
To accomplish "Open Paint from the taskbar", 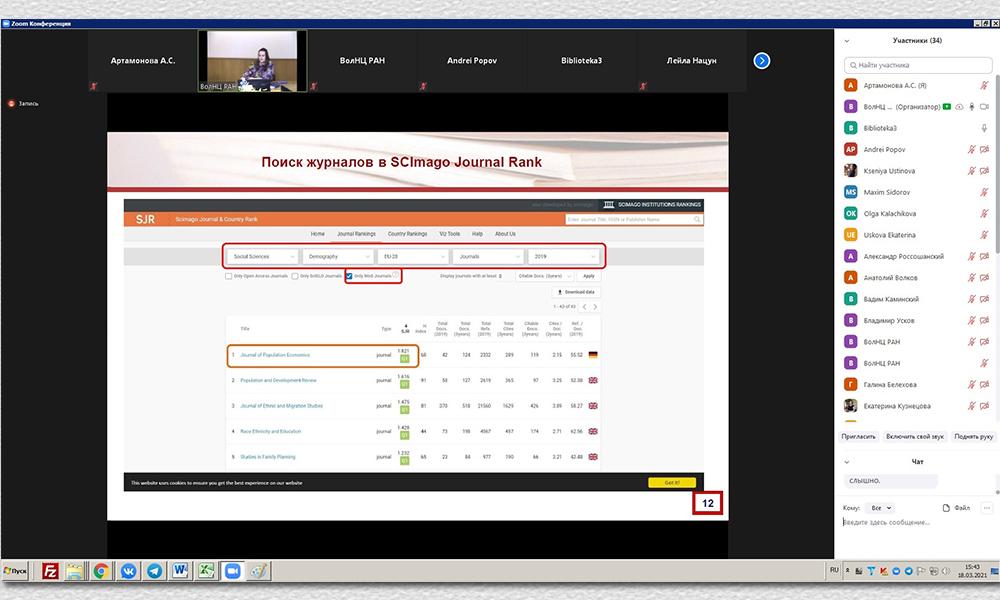I will (x=259, y=571).
